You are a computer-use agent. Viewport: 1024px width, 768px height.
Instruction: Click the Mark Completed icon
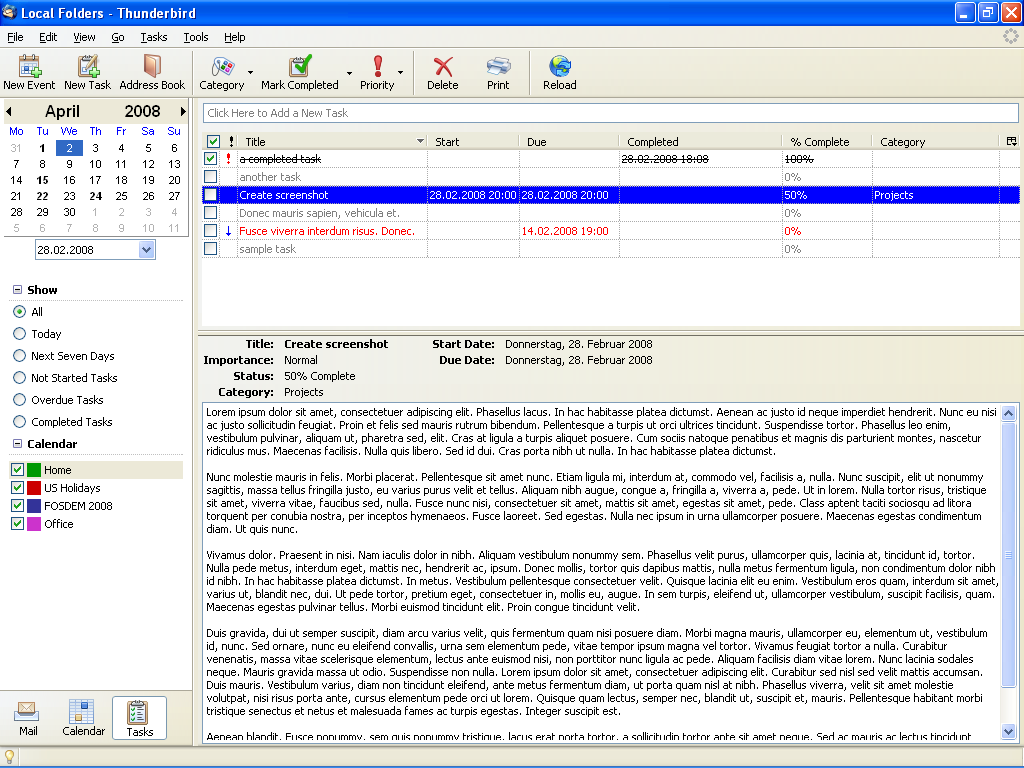coord(300,66)
